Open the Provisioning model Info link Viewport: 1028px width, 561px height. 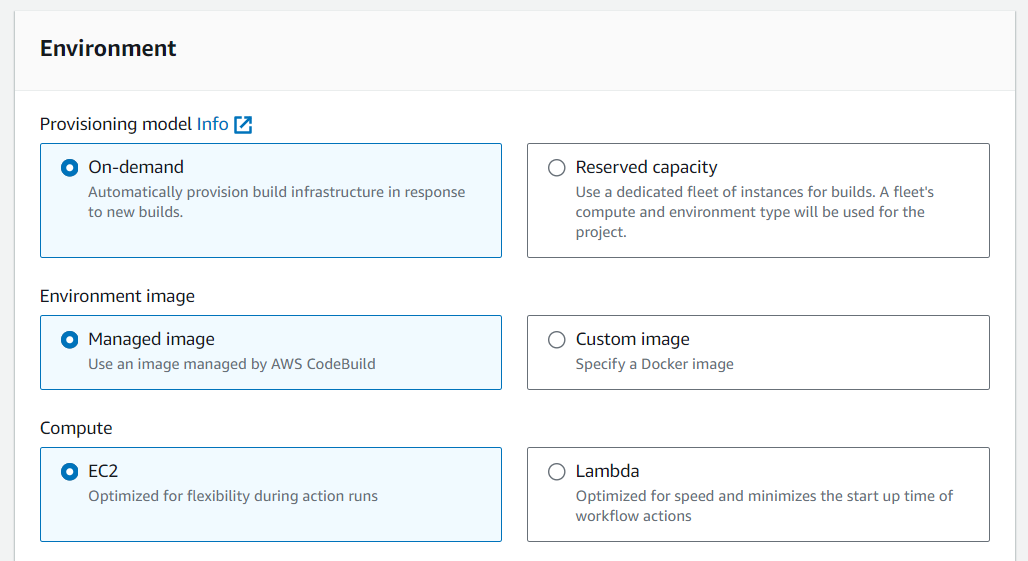click(x=212, y=124)
